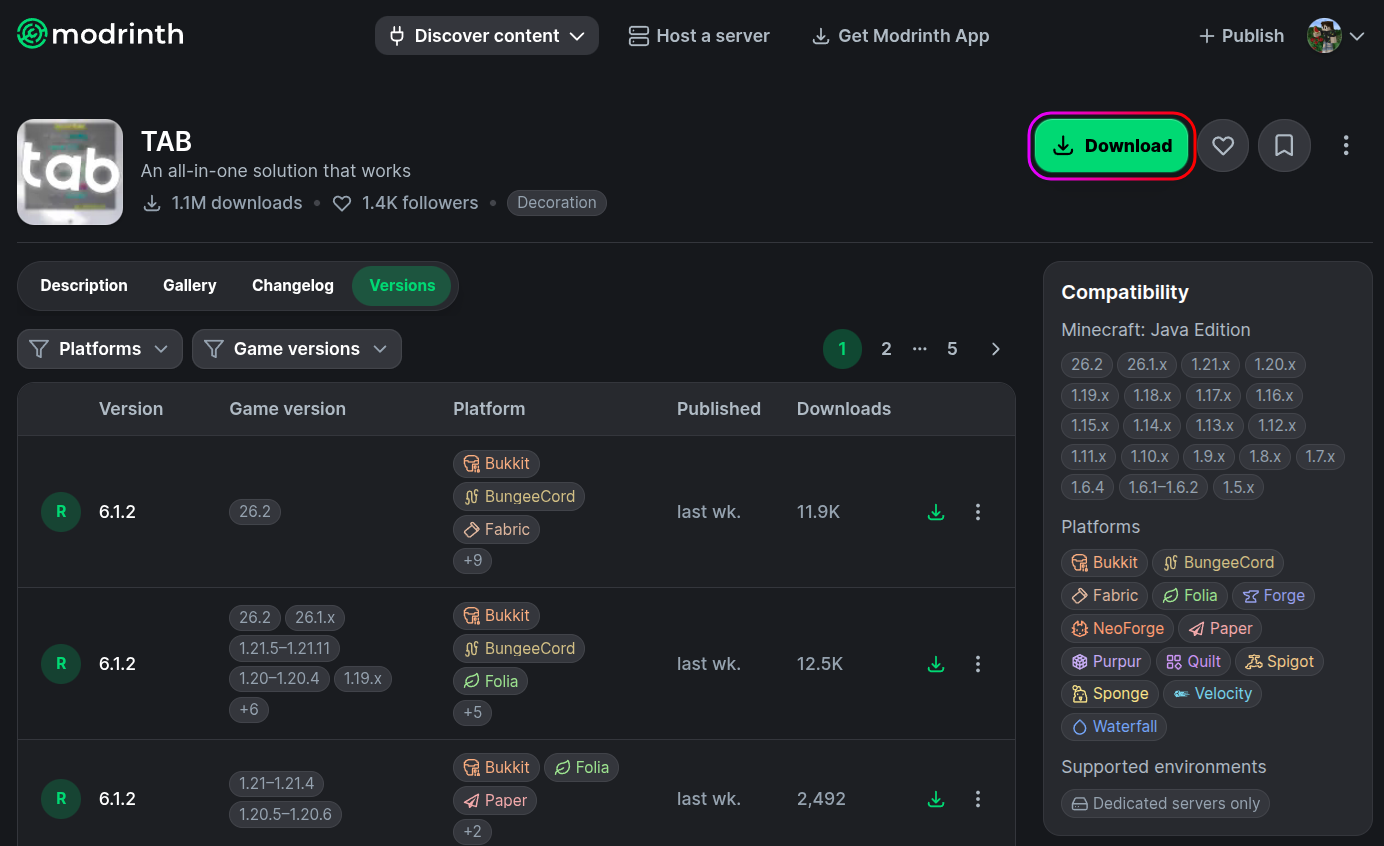Select the Versions tab
This screenshot has width=1384, height=846.
tap(402, 286)
